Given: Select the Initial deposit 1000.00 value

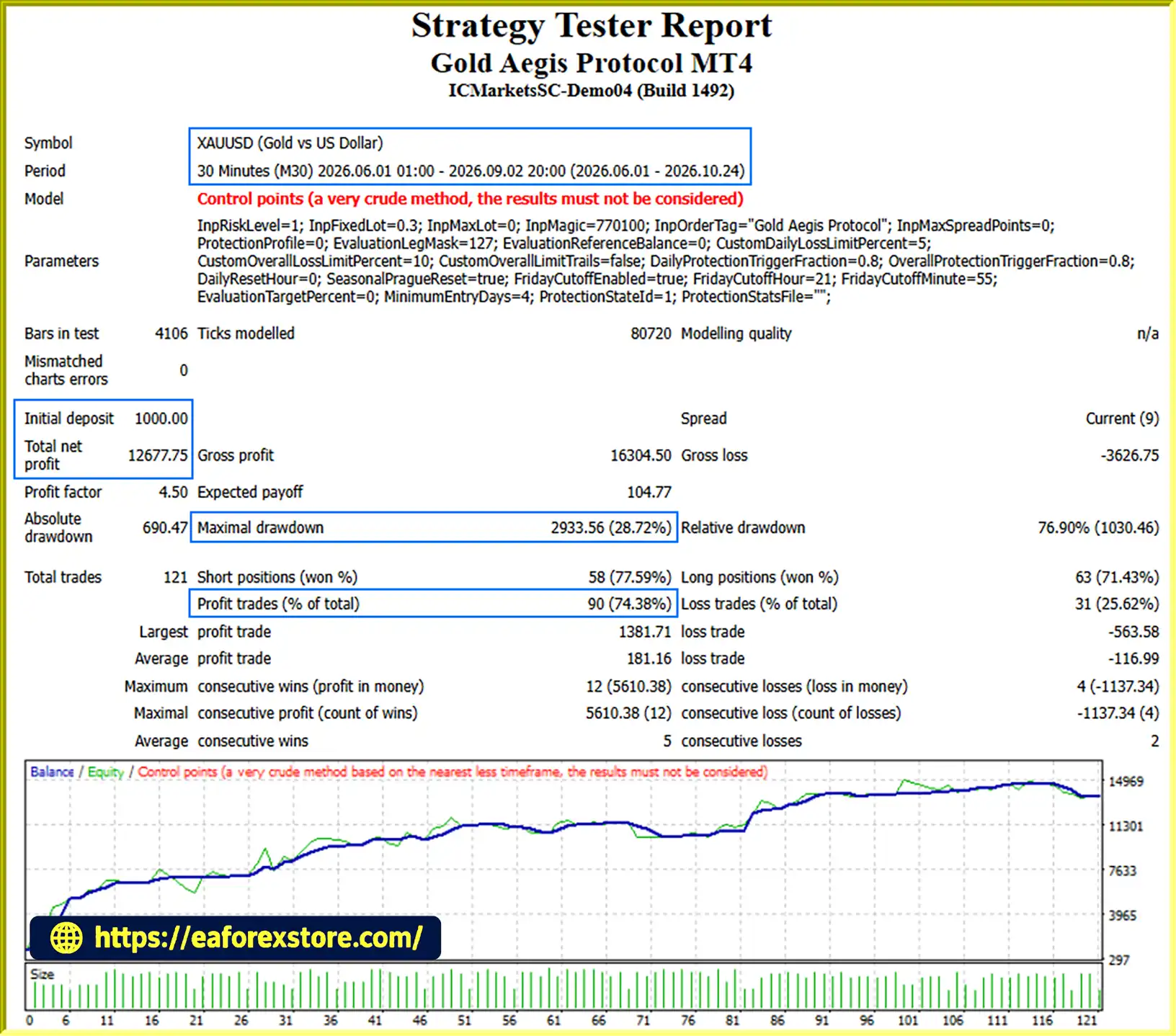Looking at the screenshot, I should [161, 419].
